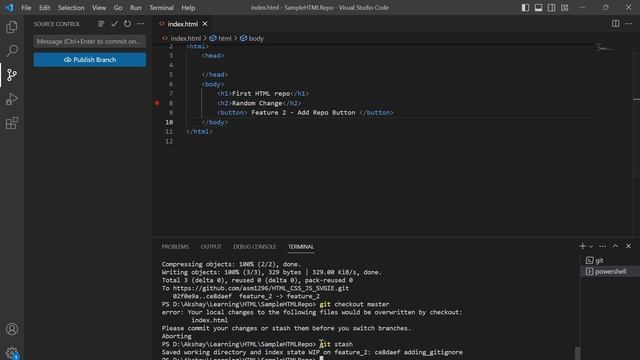Create a new terminal with plus icon

tap(582, 246)
